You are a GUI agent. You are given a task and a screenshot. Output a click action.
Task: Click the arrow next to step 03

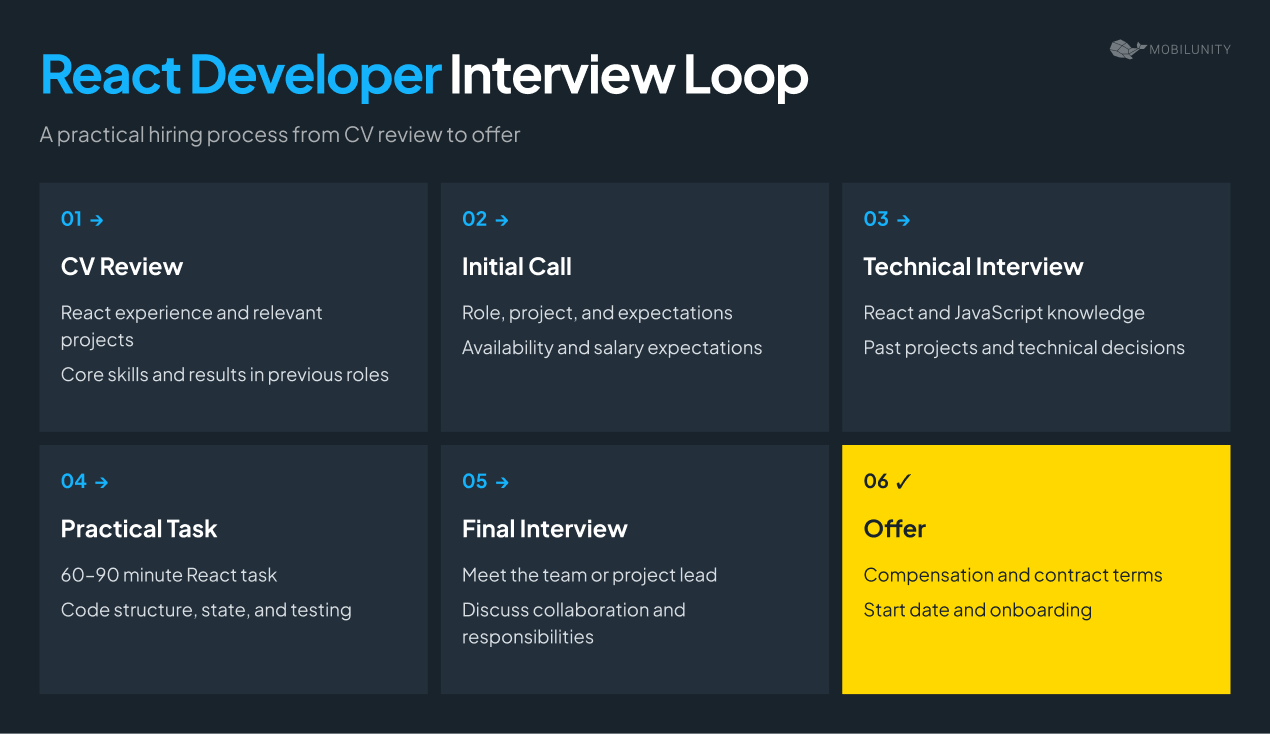[903, 220]
